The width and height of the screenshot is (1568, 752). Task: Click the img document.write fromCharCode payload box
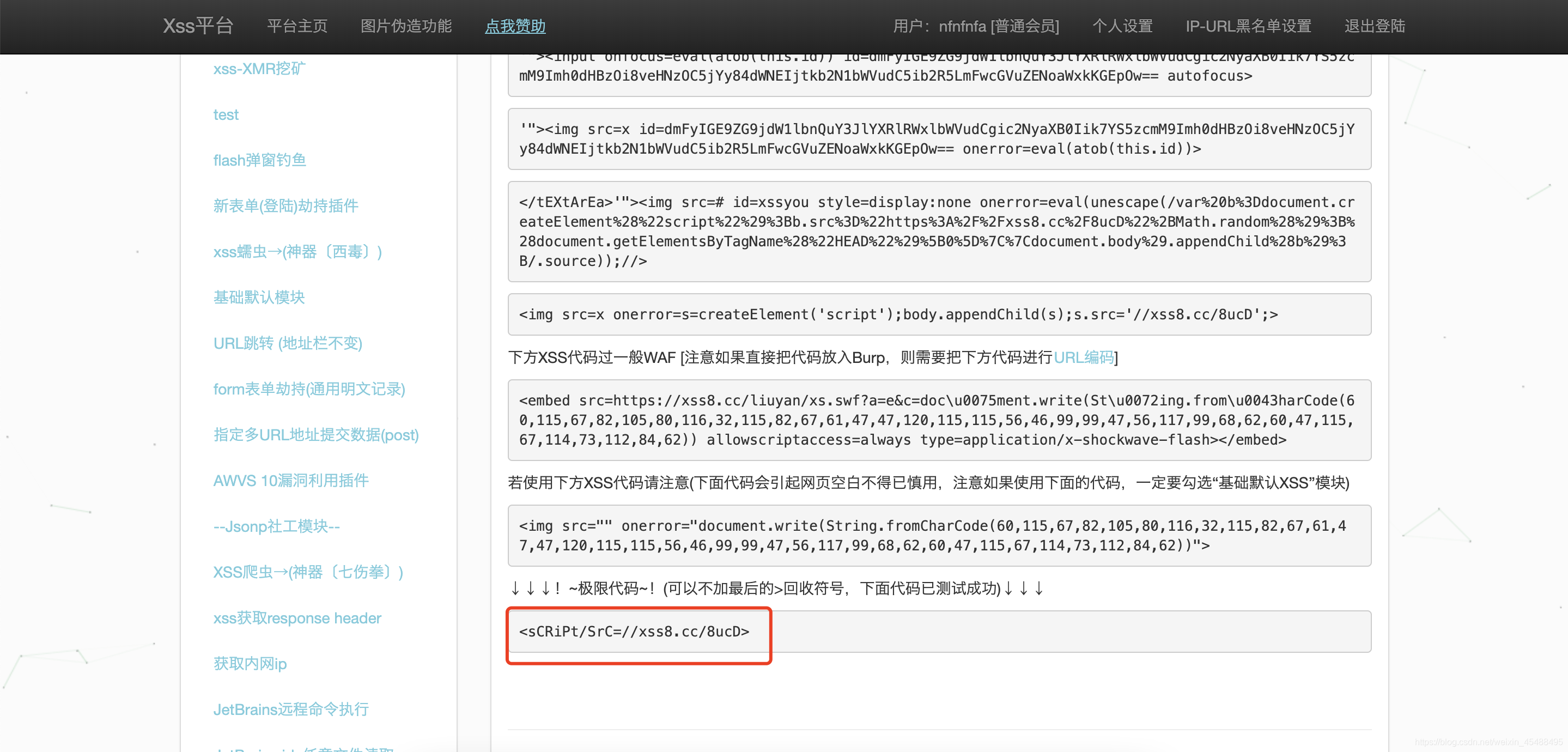939,535
